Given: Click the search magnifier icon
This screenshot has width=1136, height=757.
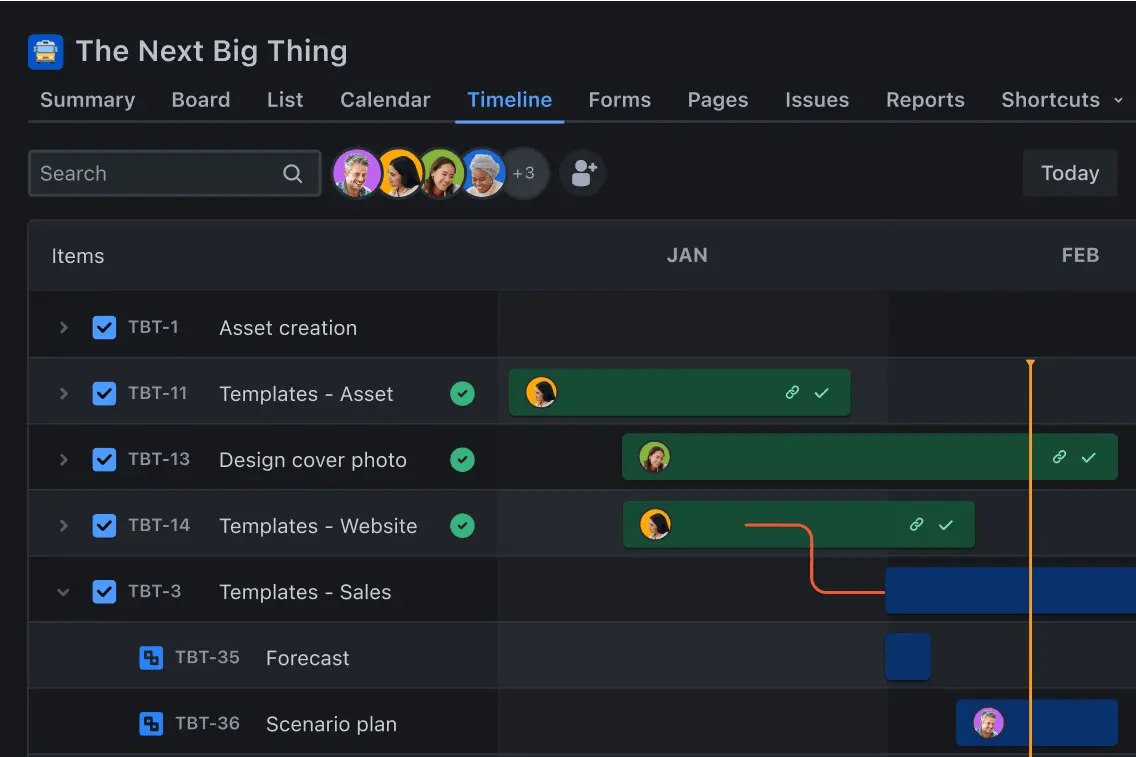Looking at the screenshot, I should click(292, 173).
